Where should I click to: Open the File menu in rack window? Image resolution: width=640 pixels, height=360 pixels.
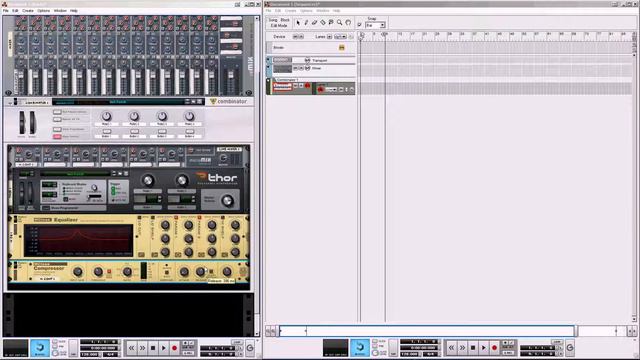pos(6,11)
